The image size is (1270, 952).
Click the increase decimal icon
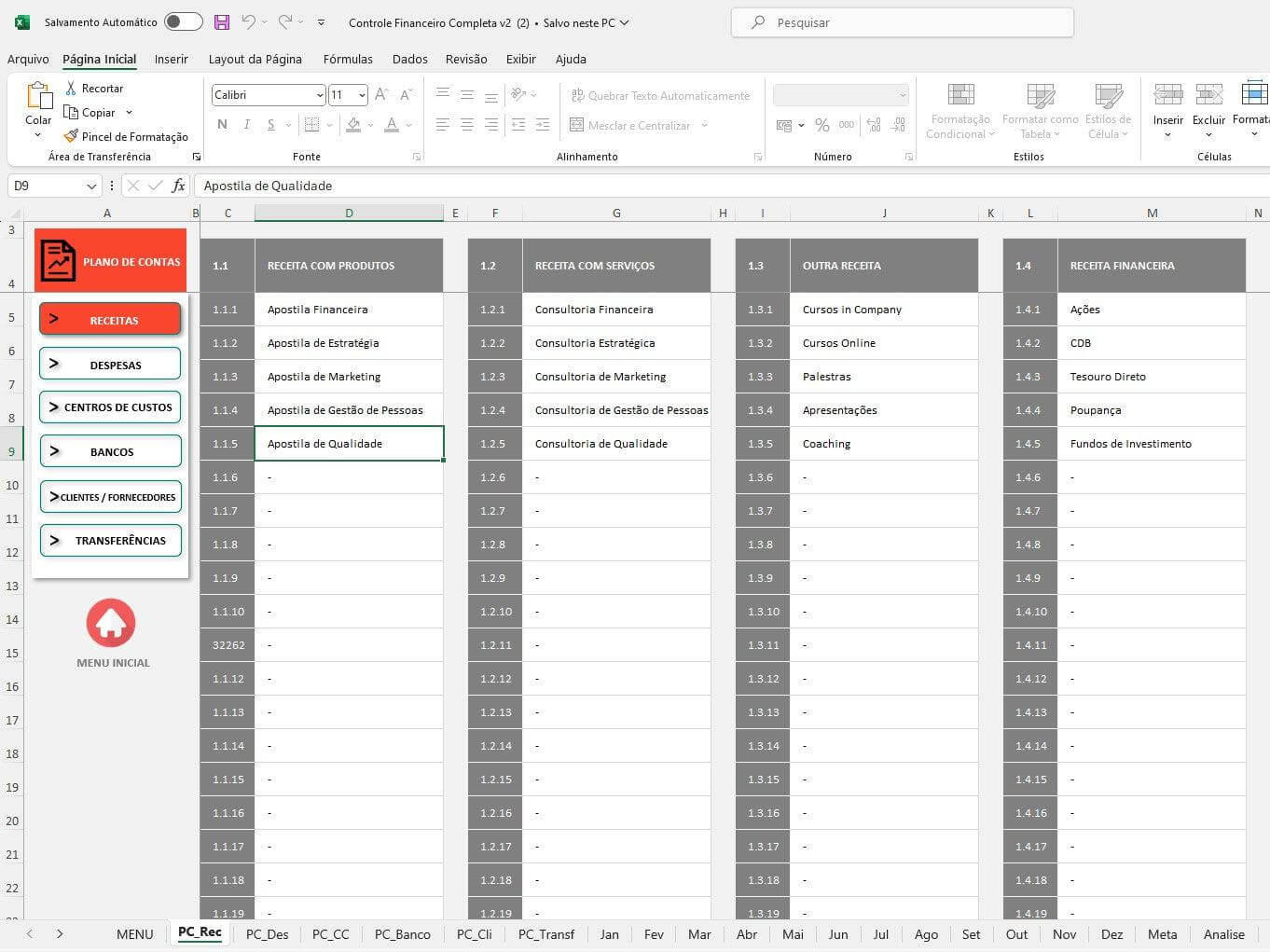pos(873,124)
